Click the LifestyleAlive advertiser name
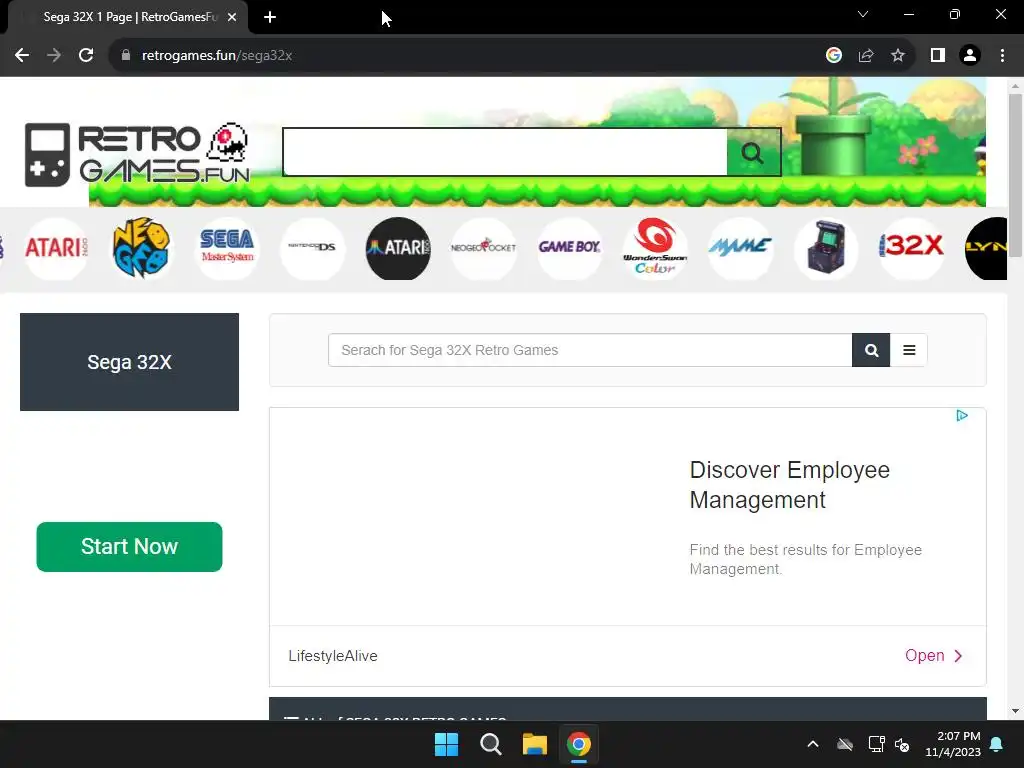The image size is (1024, 768). [x=333, y=656]
